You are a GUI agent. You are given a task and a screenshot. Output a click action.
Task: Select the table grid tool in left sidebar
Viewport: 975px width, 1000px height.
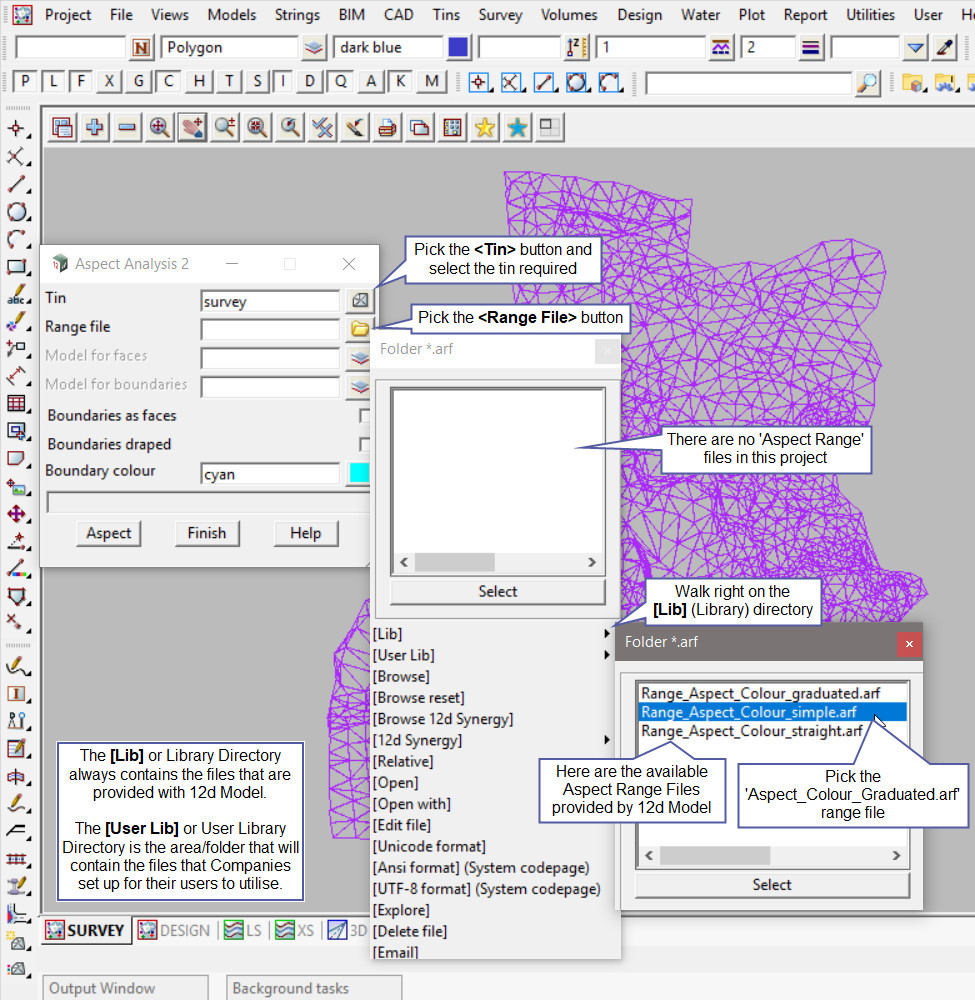17,404
